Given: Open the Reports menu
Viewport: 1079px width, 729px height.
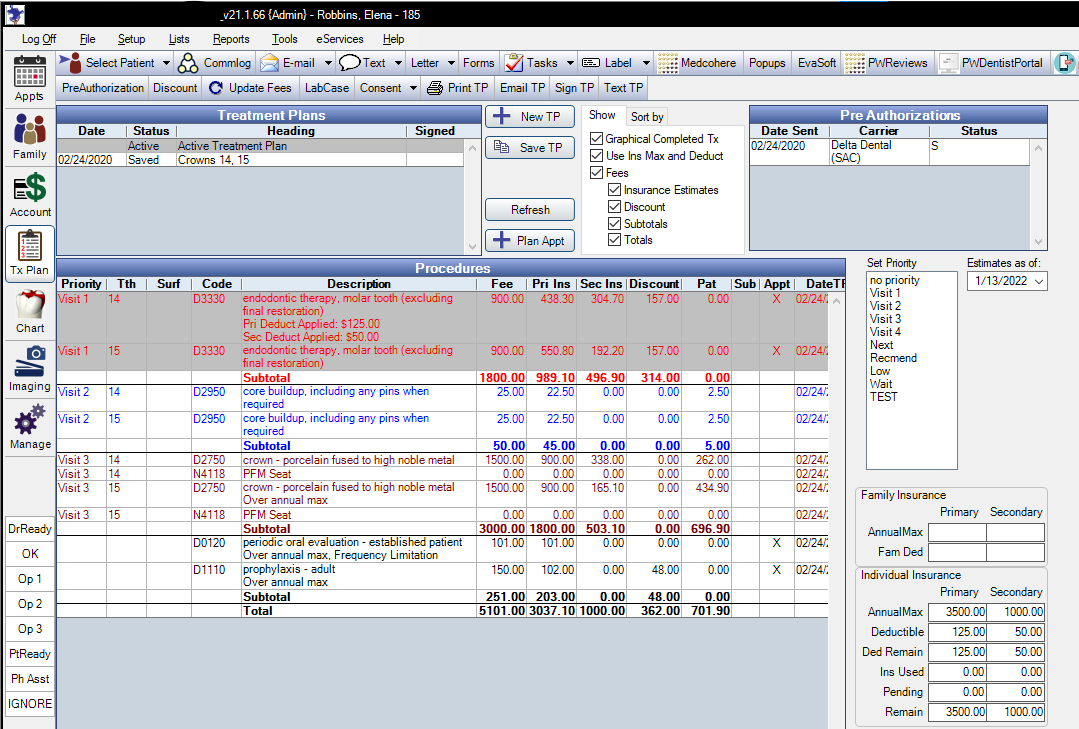Looking at the screenshot, I should point(231,39).
